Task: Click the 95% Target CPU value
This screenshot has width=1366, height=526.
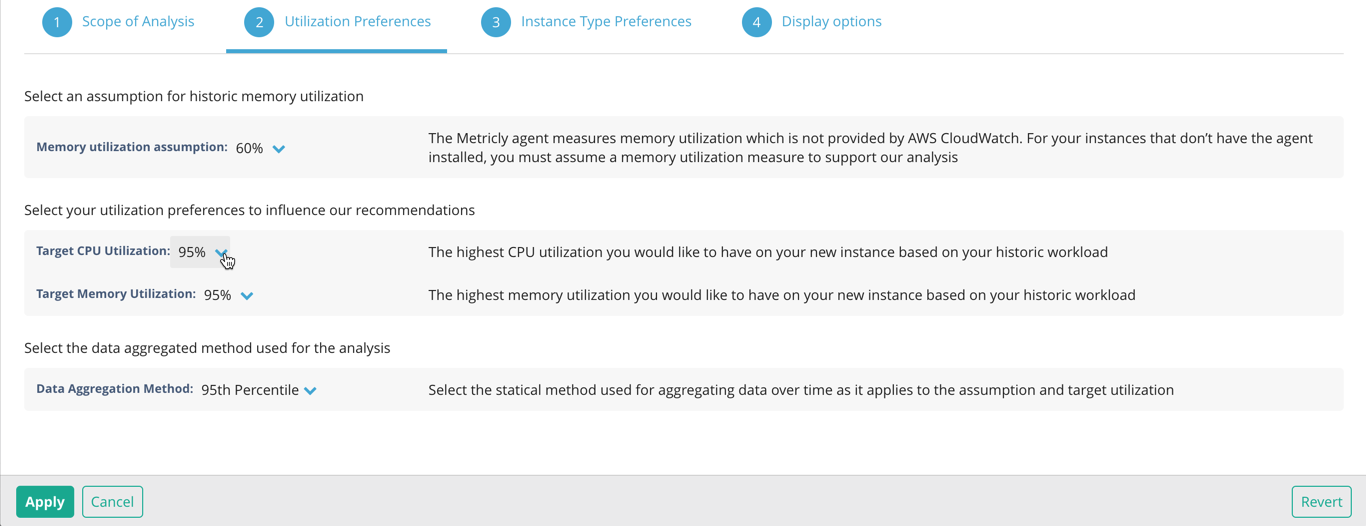Action: pos(192,252)
